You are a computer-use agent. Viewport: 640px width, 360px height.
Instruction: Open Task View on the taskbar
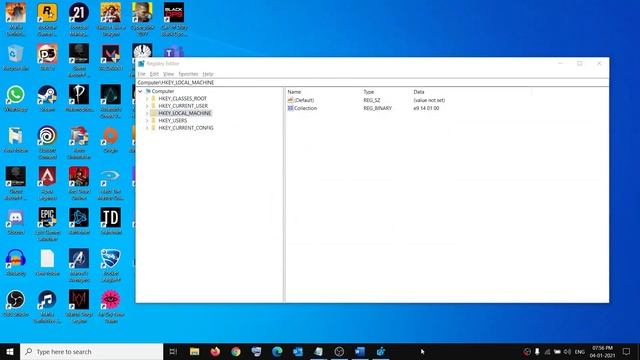click(173, 351)
